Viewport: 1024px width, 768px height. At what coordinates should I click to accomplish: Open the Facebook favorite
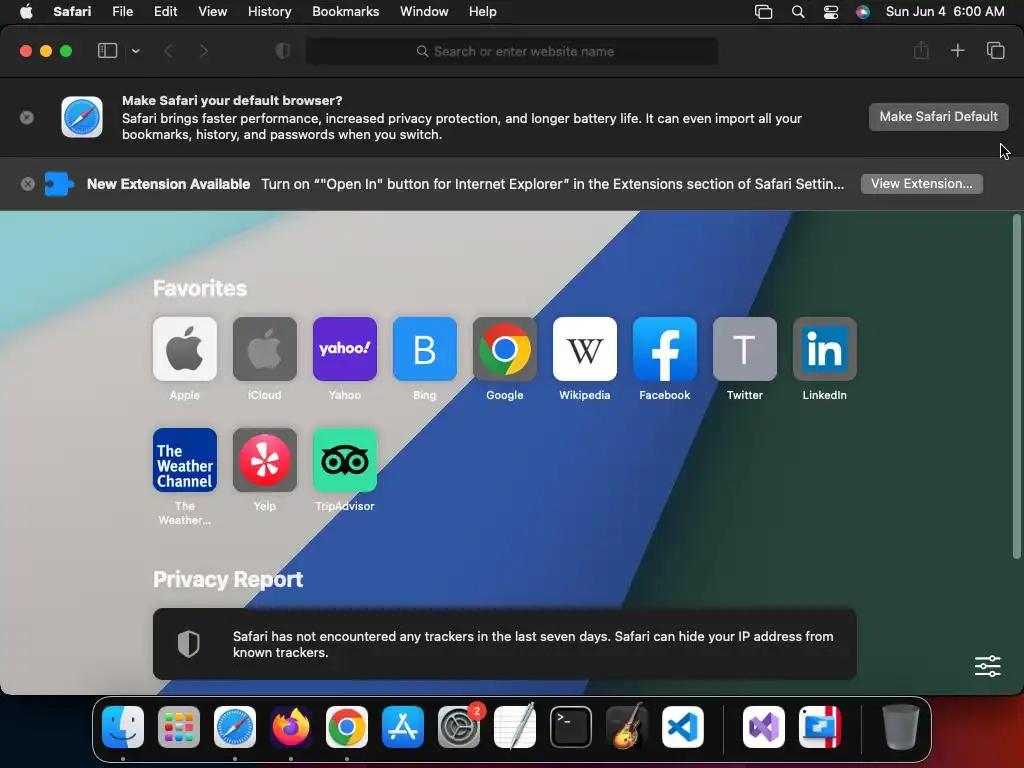[x=665, y=349]
